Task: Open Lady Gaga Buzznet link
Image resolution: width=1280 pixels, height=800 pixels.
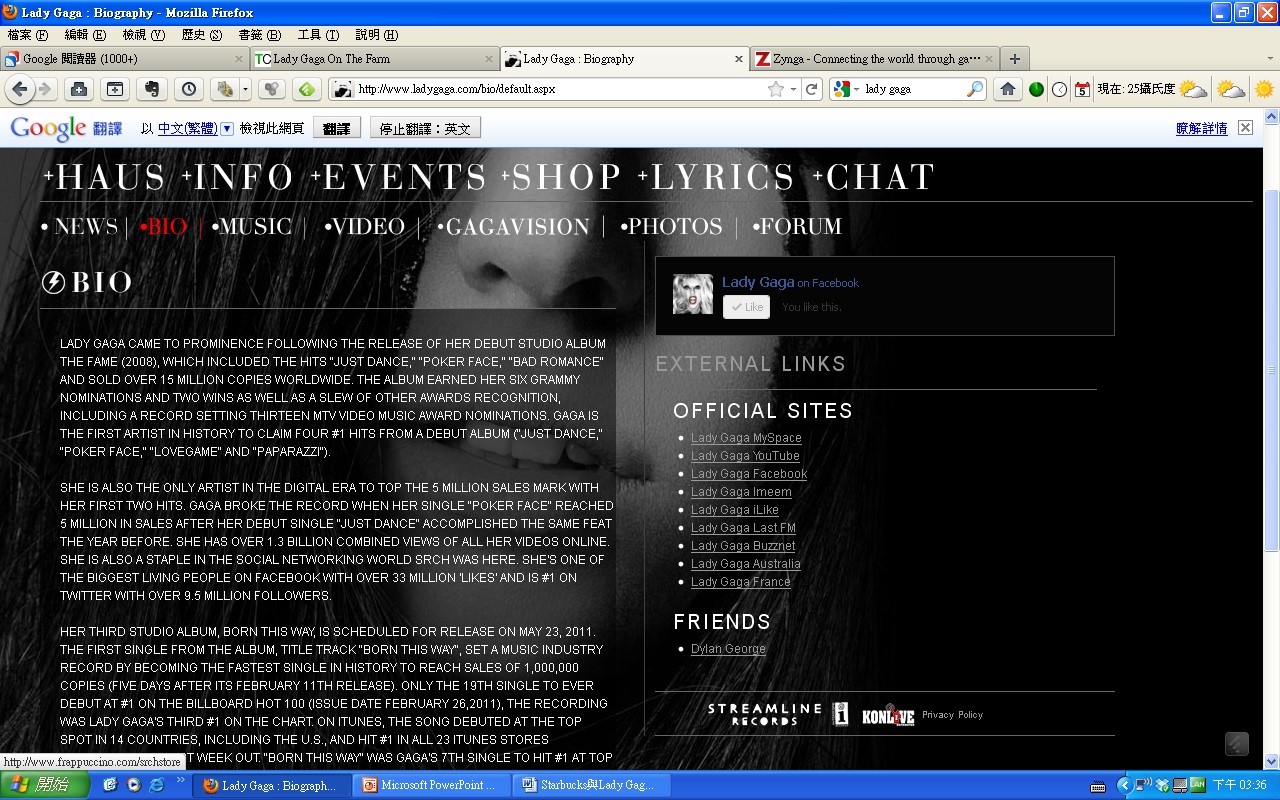Action: [743, 546]
